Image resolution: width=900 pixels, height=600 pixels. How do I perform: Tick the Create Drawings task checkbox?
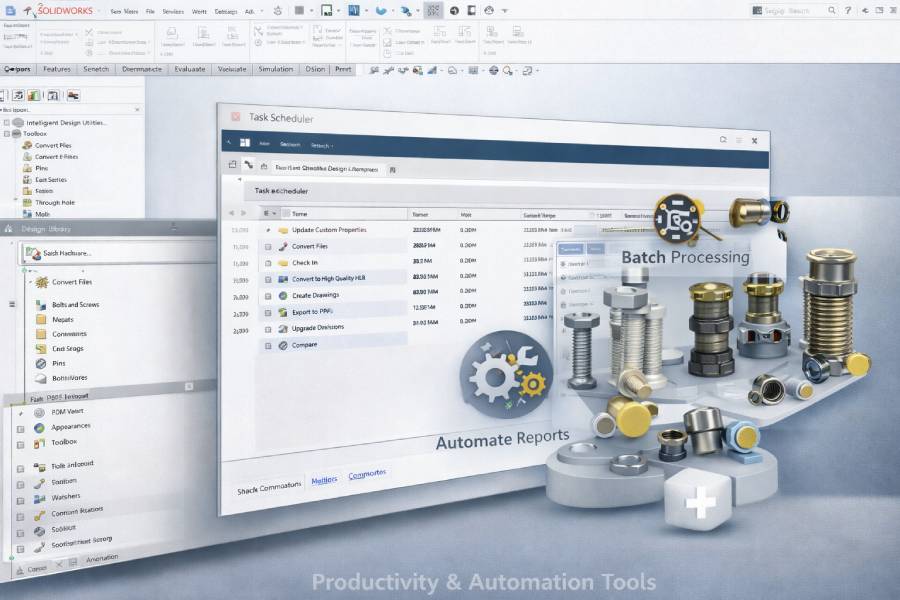coord(268,296)
